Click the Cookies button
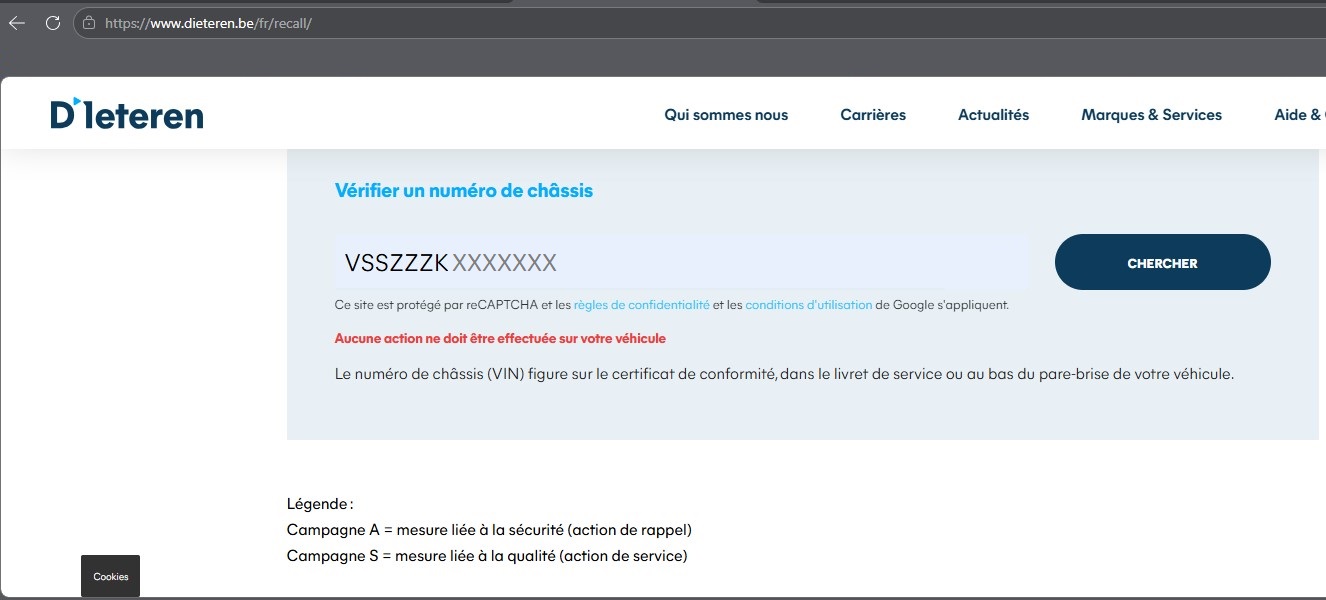This screenshot has height=600, width=1326. pyautogui.click(x=110, y=576)
